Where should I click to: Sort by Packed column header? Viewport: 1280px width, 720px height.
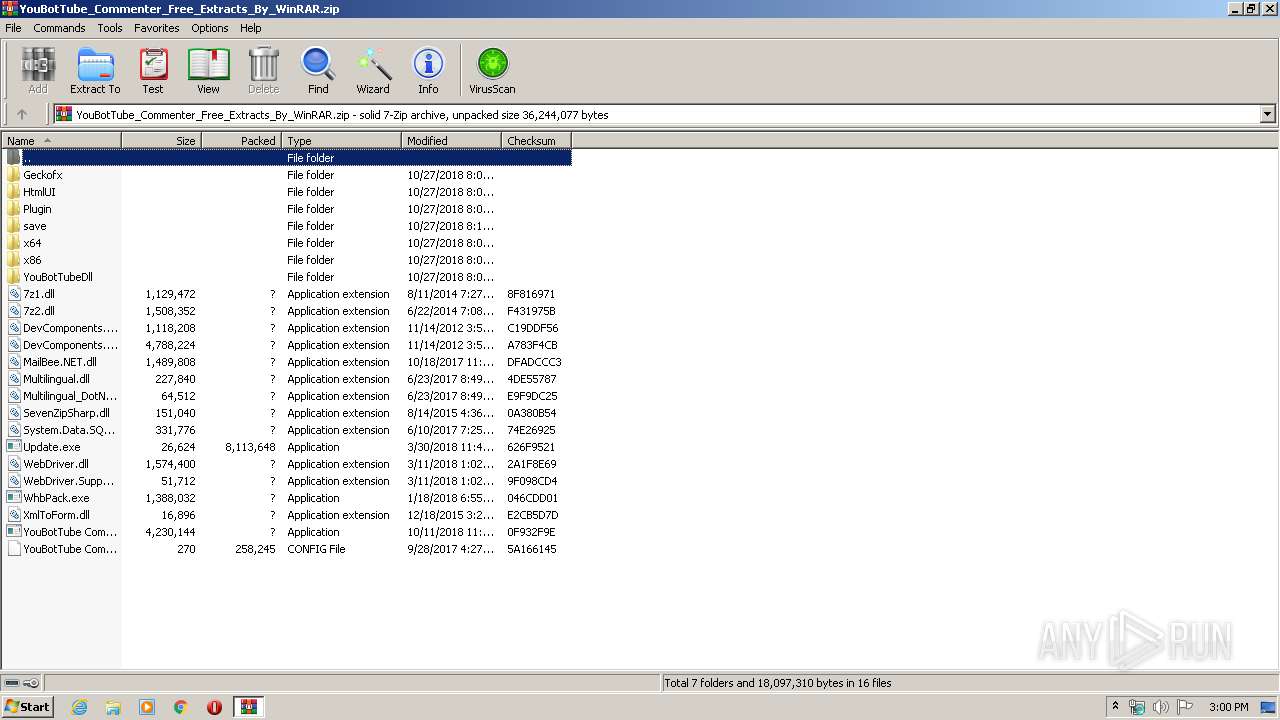pos(242,141)
